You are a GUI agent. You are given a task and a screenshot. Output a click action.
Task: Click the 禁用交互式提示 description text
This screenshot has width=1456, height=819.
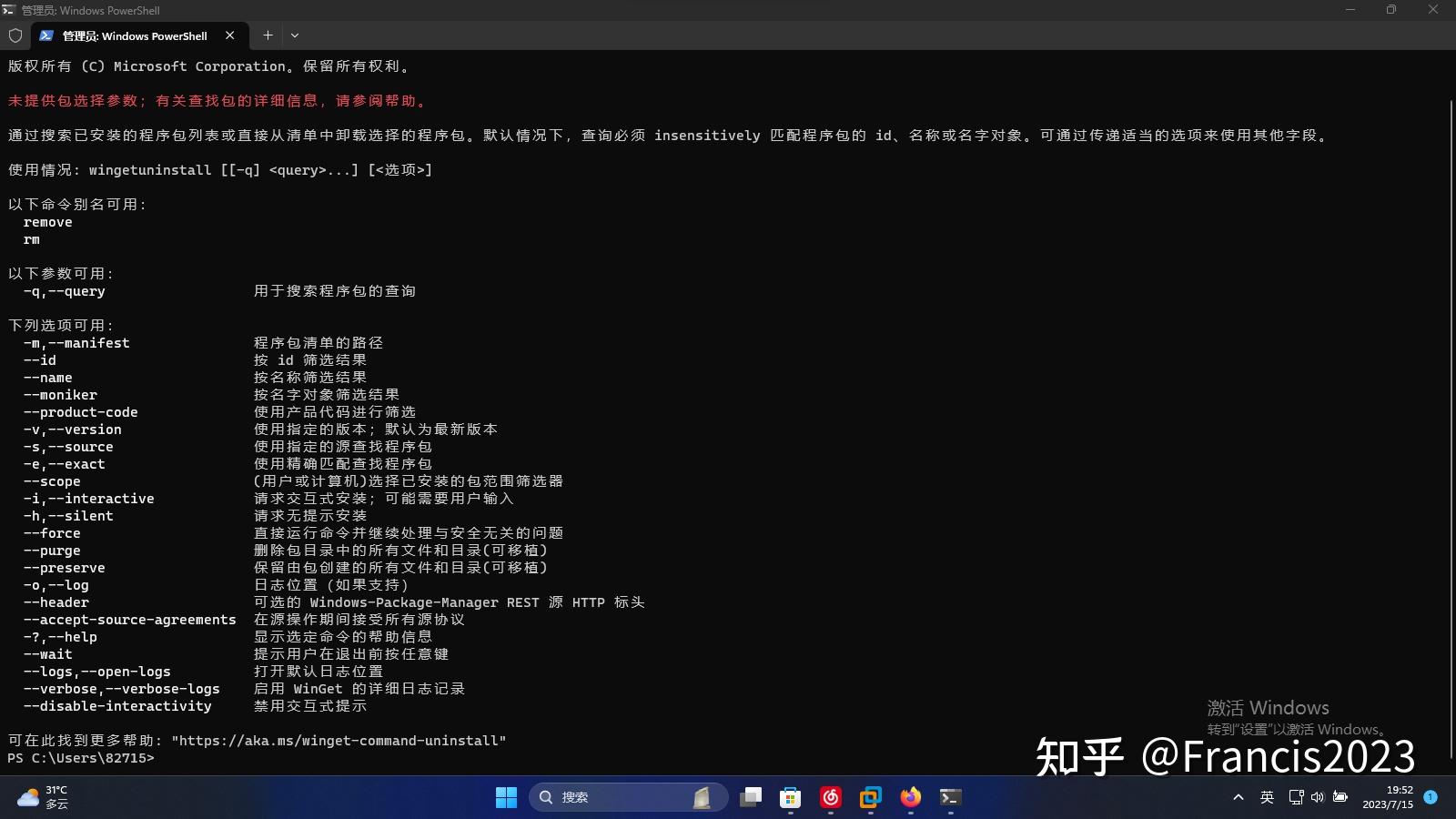point(310,706)
